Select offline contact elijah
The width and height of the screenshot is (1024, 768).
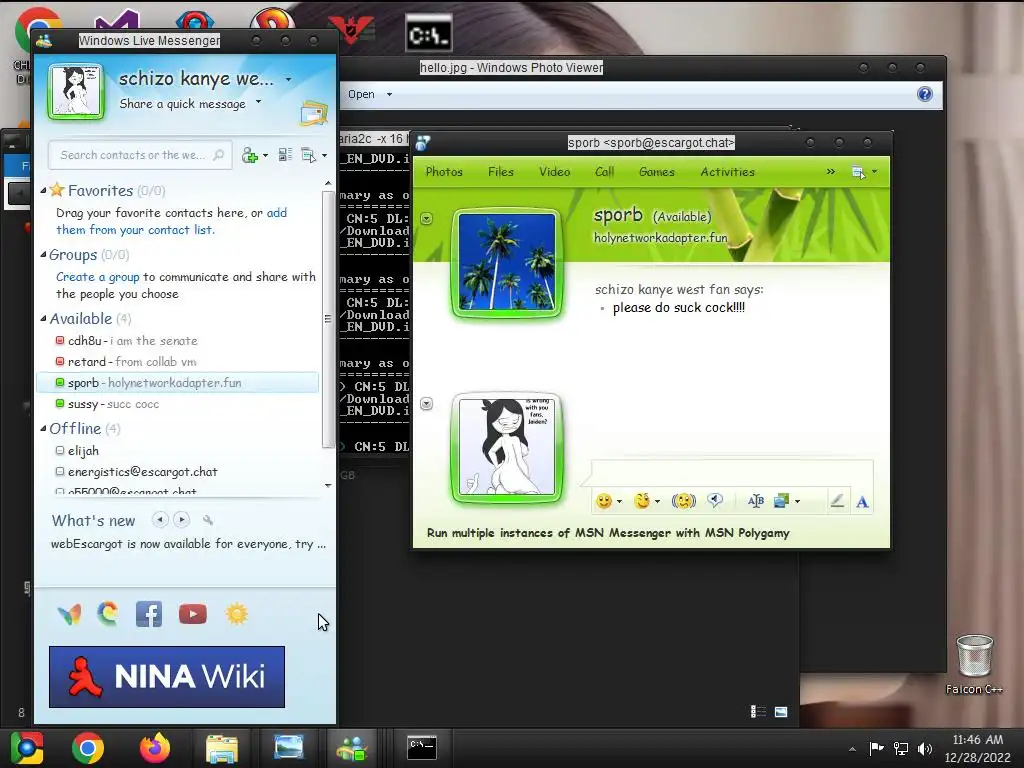[178, 451]
